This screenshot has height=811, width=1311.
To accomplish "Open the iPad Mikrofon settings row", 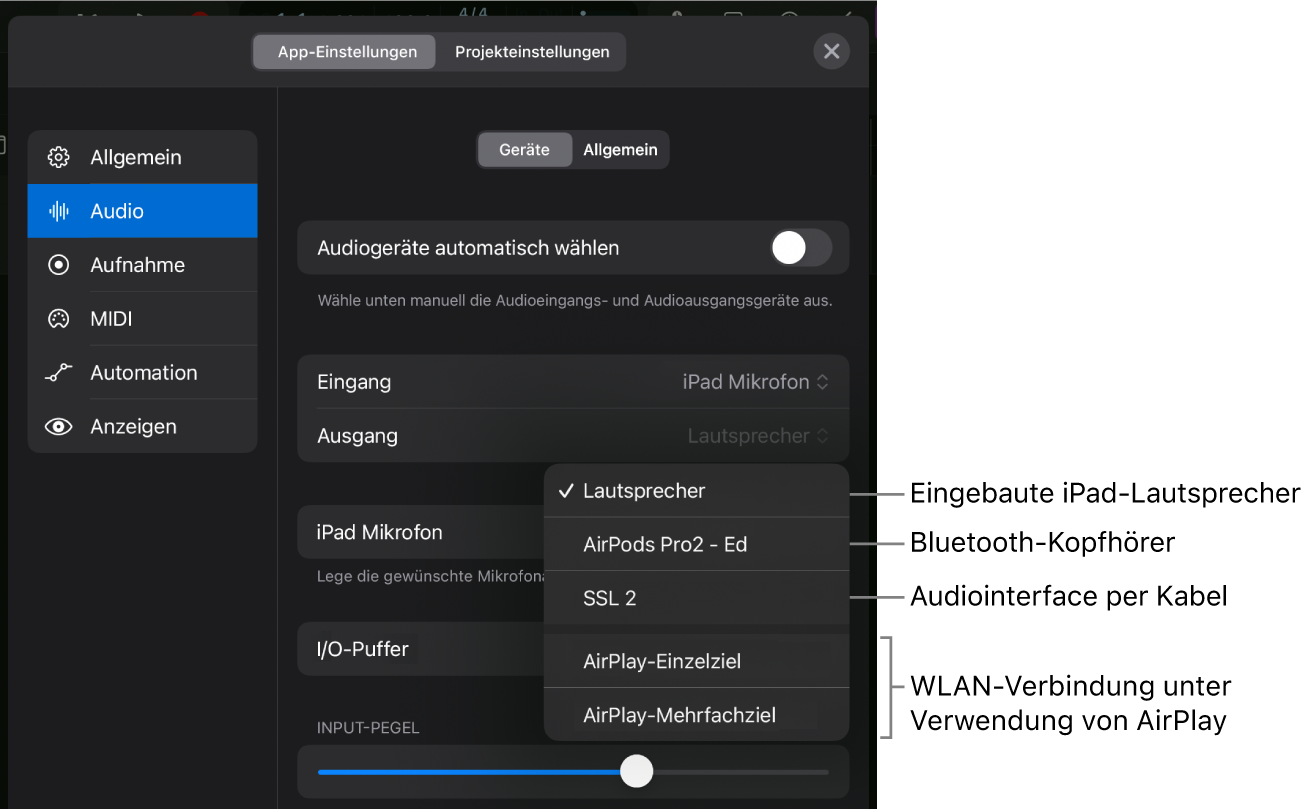I will tap(421, 532).
